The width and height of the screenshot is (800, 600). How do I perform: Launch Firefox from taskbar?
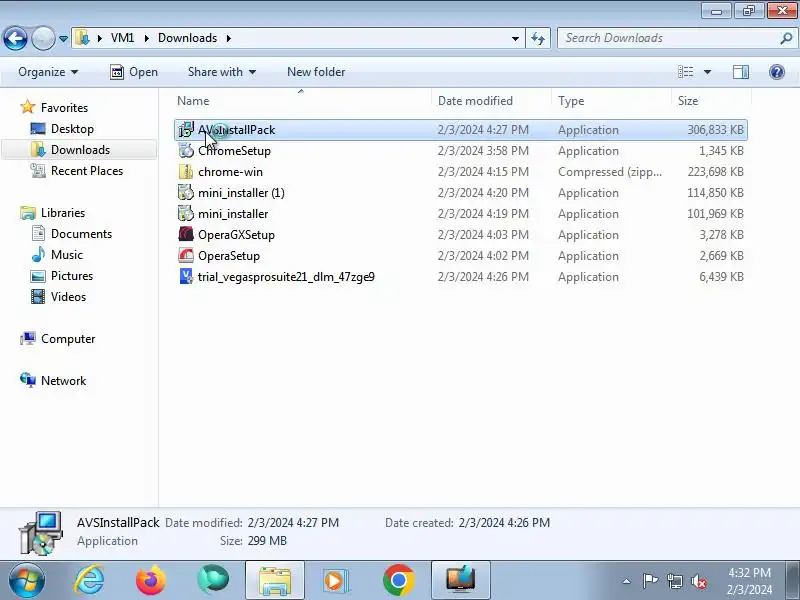point(151,580)
